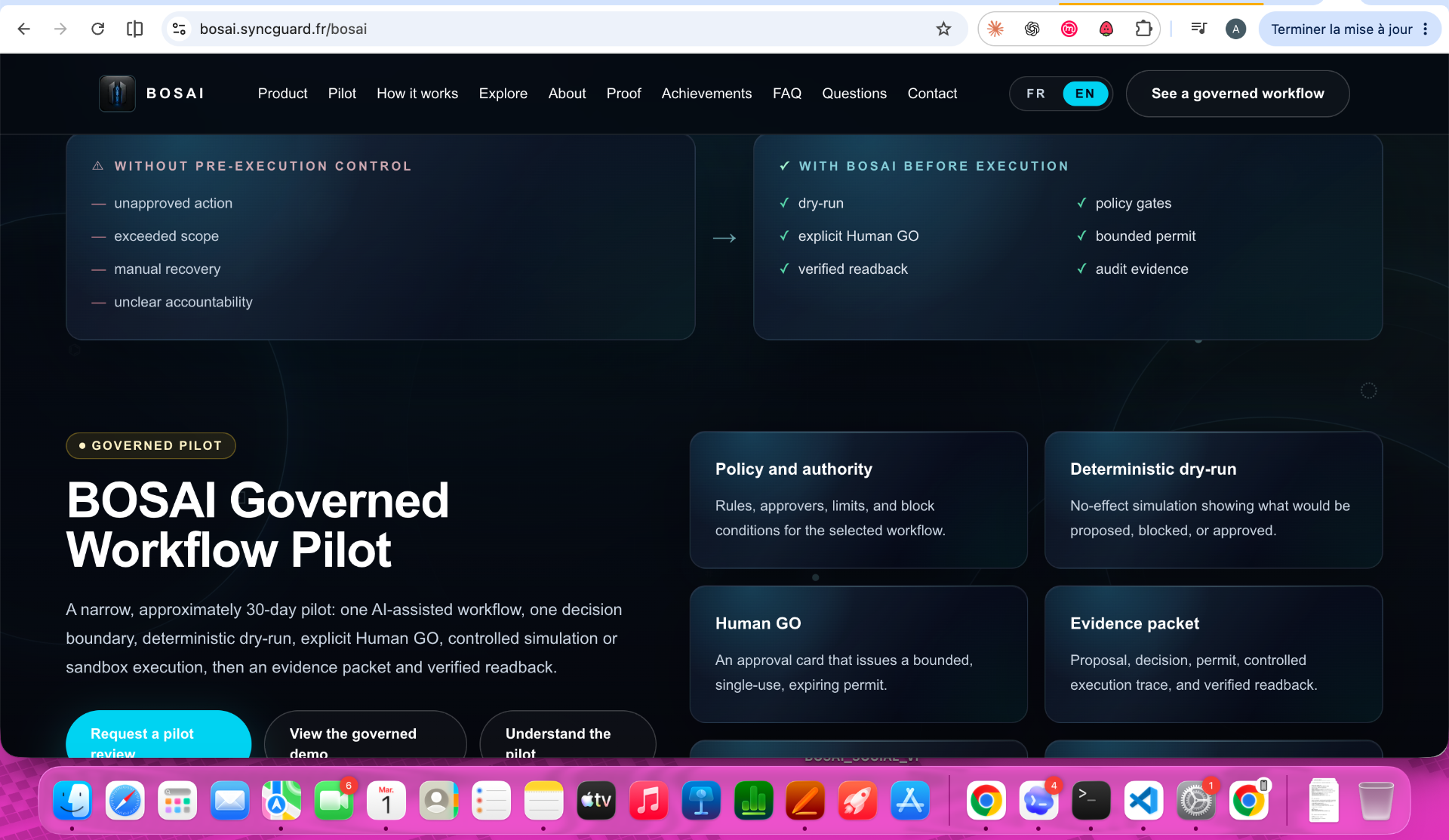Open the red circular M extension icon
Viewport: 1449px width, 840px height.
(1069, 29)
